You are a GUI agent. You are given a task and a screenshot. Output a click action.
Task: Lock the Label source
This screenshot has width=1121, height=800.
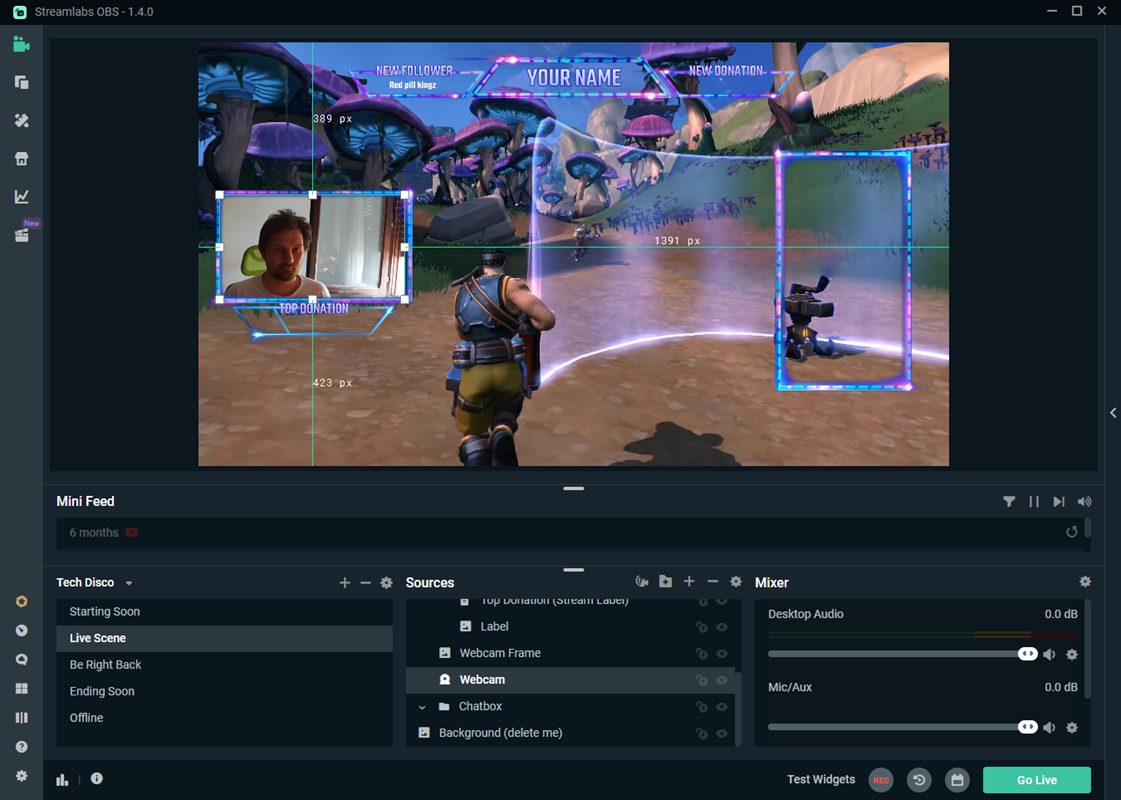(702, 627)
